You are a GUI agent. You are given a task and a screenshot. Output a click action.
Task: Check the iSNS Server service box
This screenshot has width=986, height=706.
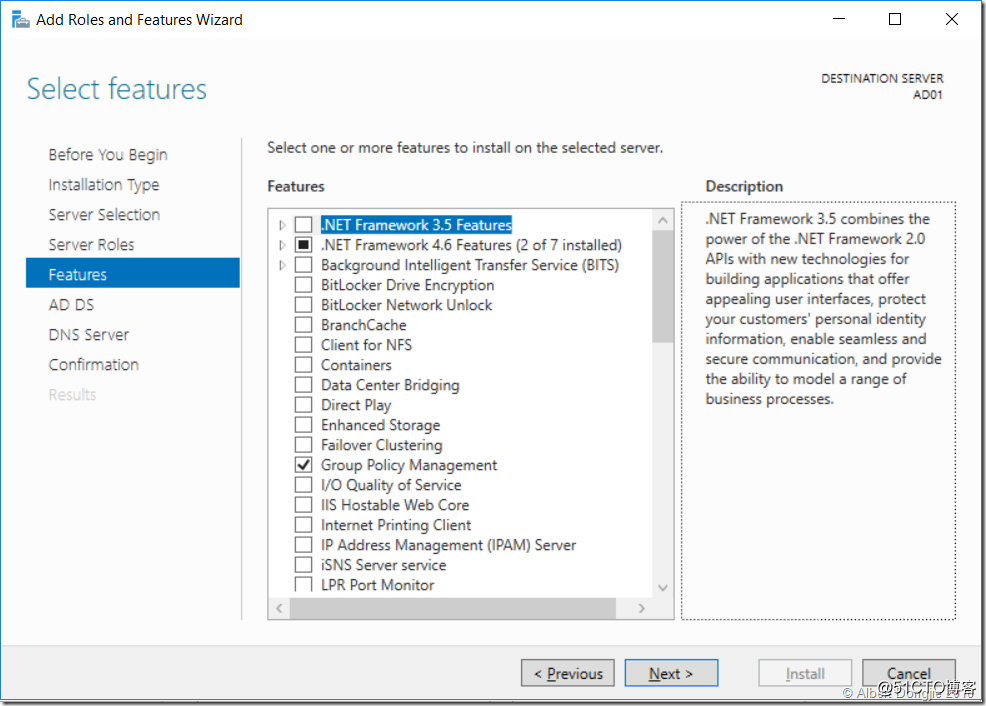[x=303, y=565]
